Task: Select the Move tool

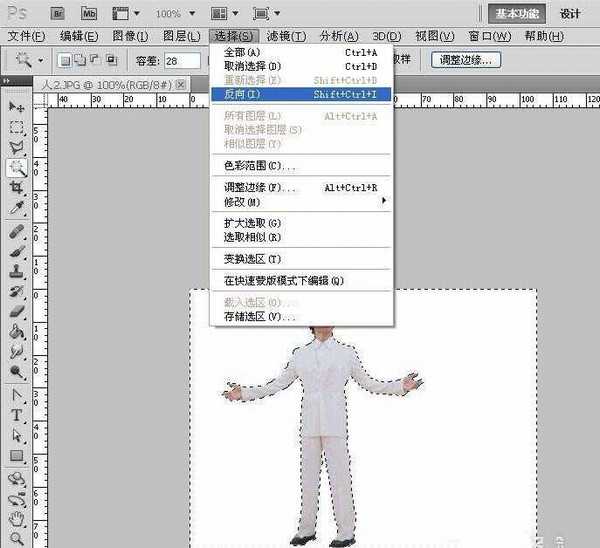Action: [x=16, y=106]
